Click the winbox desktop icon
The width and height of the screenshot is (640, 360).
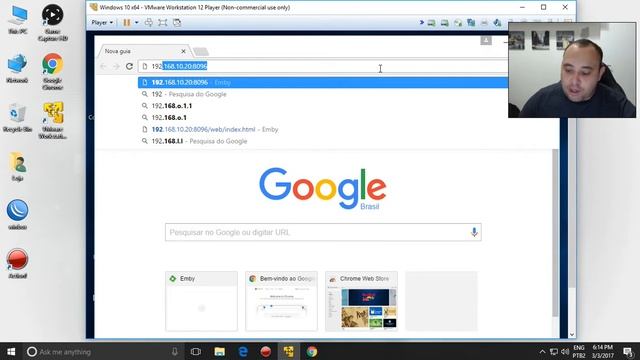(17, 215)
